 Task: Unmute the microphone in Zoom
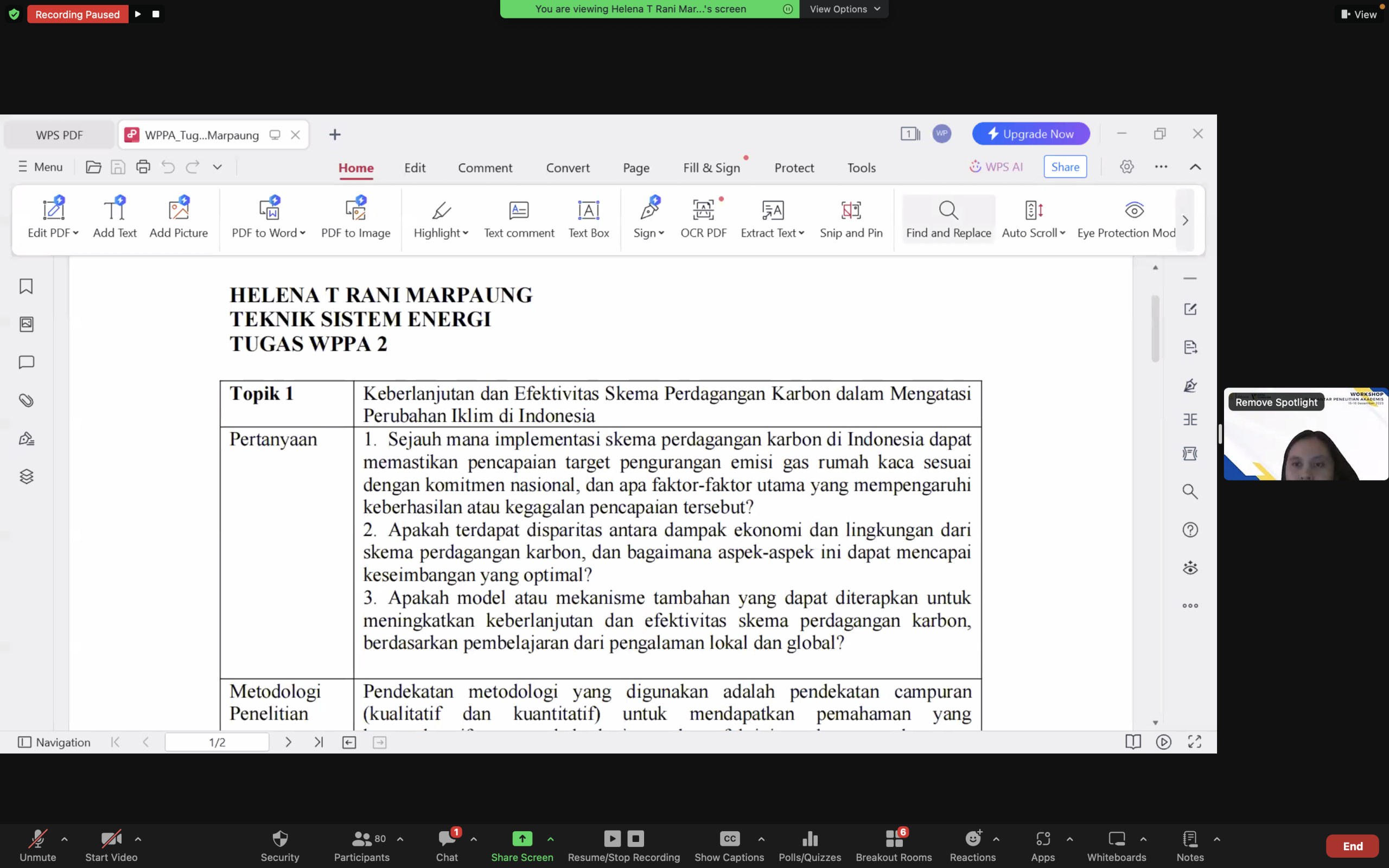coord(38,846)
